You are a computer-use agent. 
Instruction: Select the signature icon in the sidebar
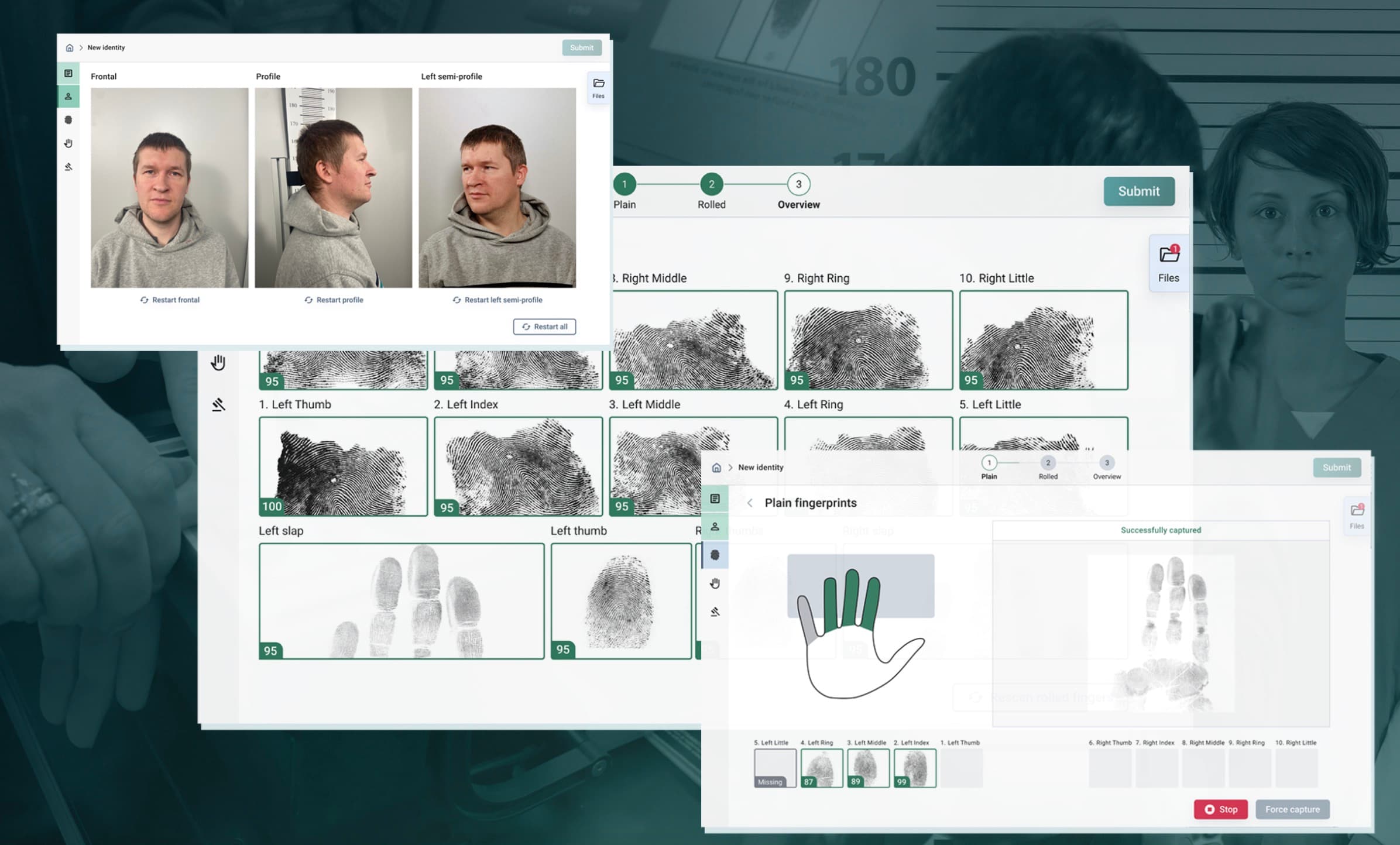pos(68,166)
